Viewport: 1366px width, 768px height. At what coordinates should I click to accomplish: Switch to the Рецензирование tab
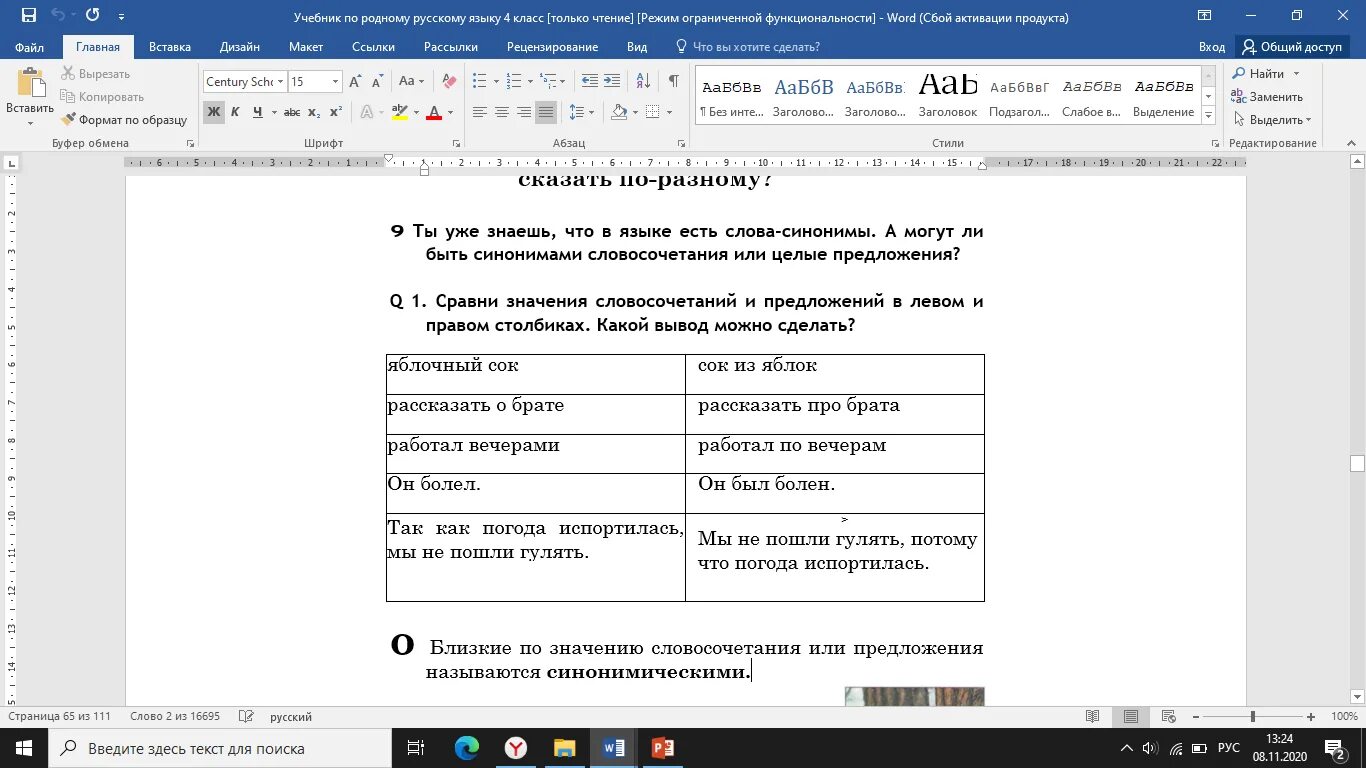click(552, 47)
